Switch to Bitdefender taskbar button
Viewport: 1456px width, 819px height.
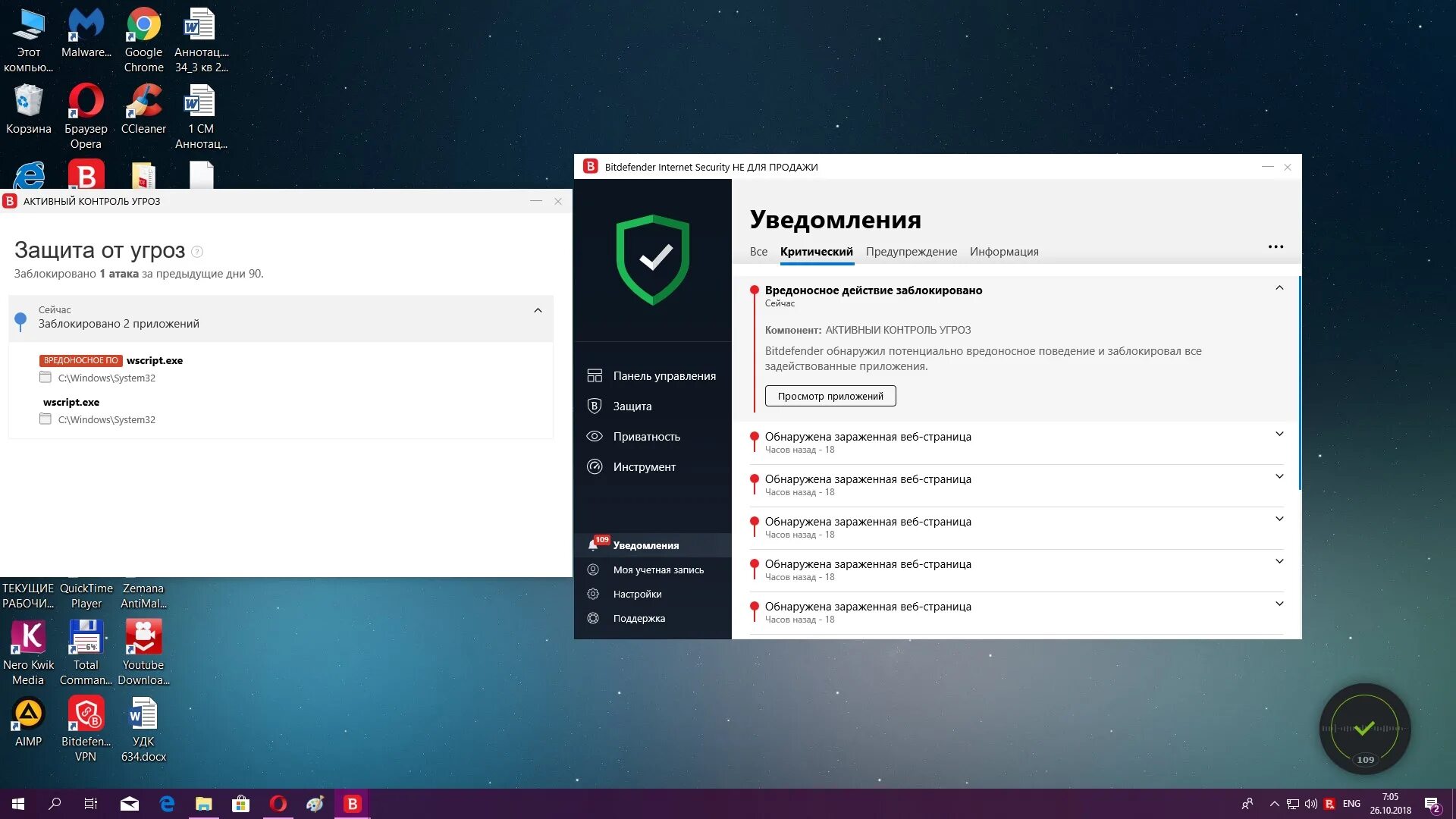coord(352,804)
